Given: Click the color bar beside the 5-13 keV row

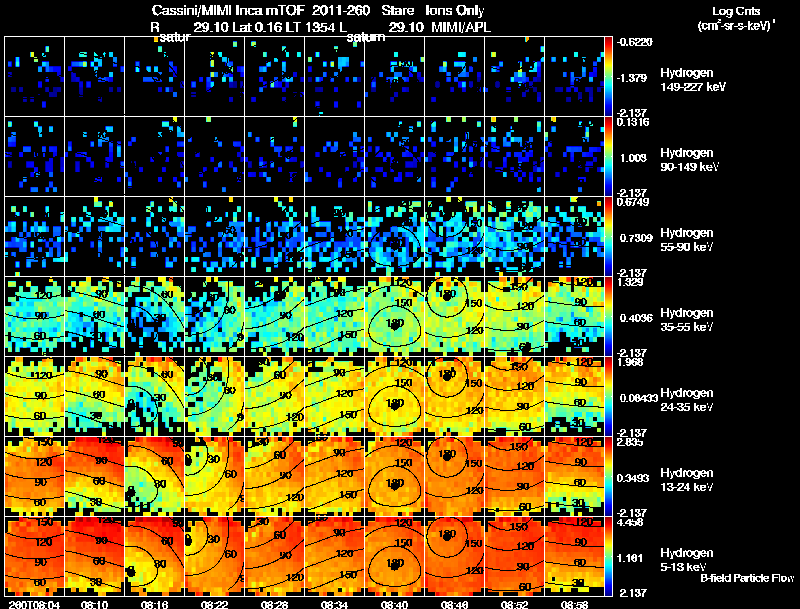Looking at the screenshot, I should (608, 557).
